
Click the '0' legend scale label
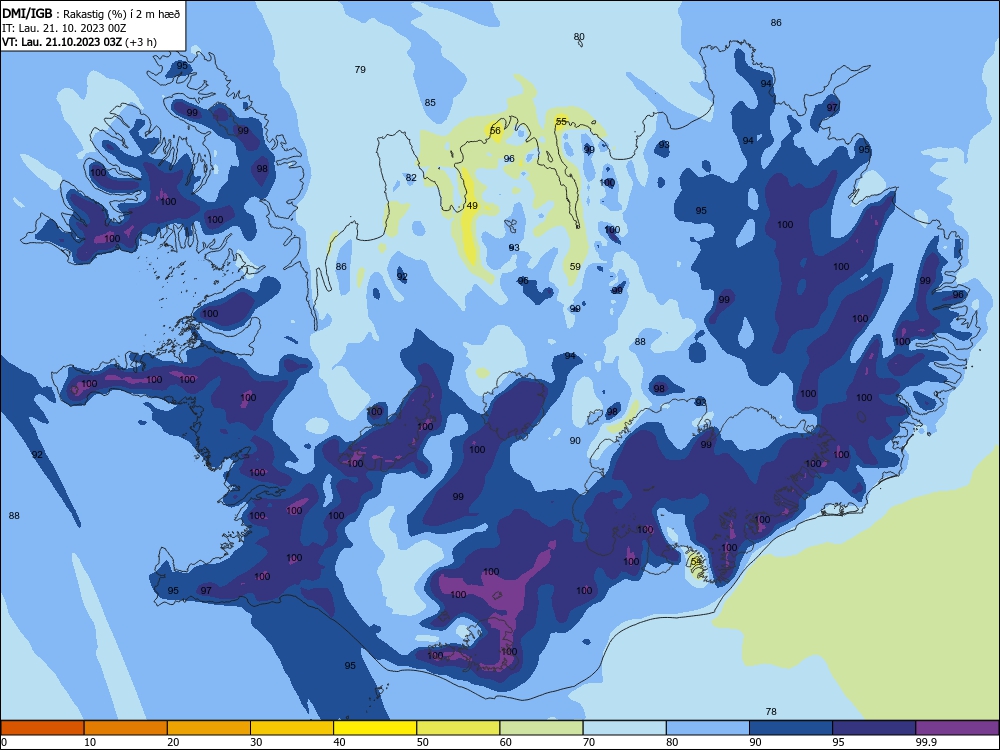click(x=4, y=742)
